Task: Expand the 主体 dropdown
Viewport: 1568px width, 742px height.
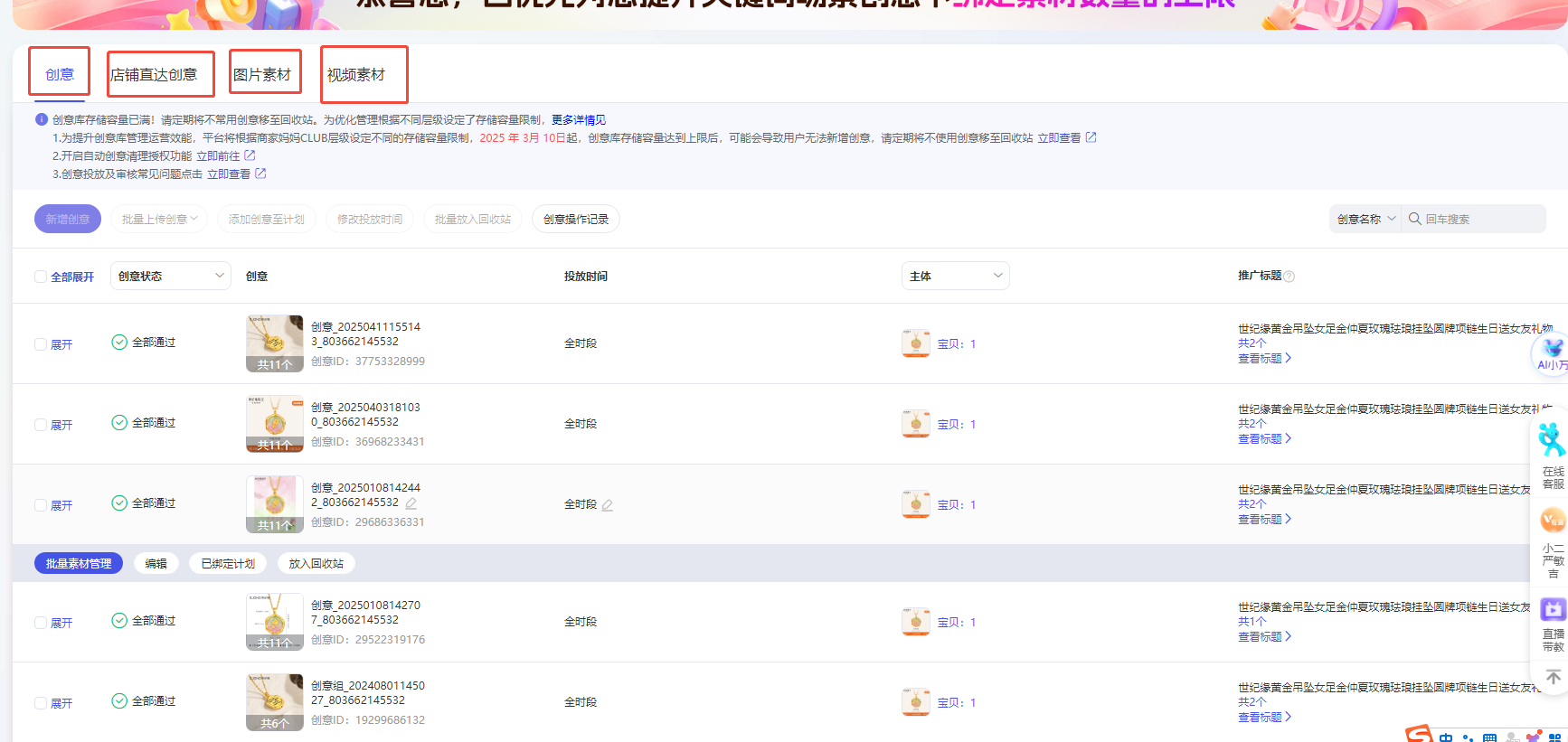Action: coord(955,277)
